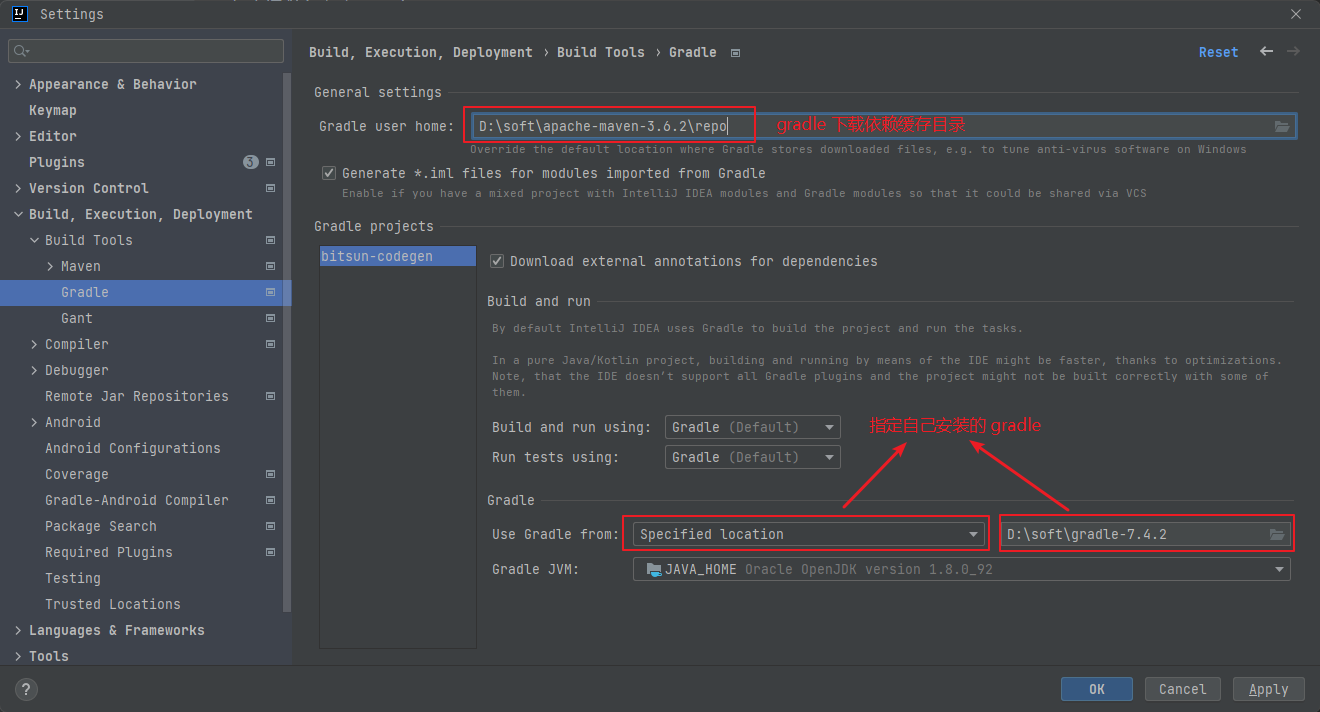This screenshot has width=1320, height=712.
Task: Open Build and run using dropdown
Action: click(753, 427)
